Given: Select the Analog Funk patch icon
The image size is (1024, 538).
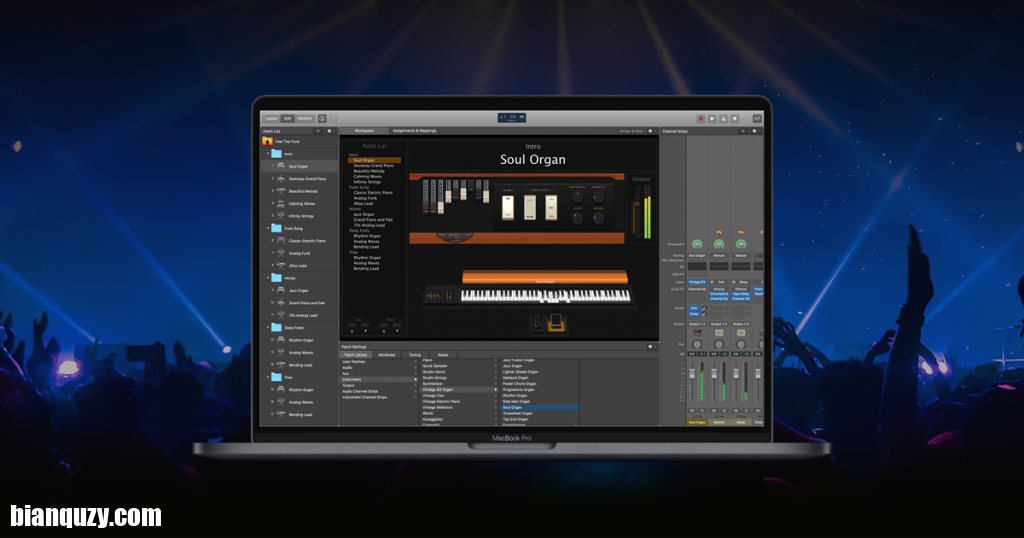Looking at the screenshot, I should (x=281, y=253).
